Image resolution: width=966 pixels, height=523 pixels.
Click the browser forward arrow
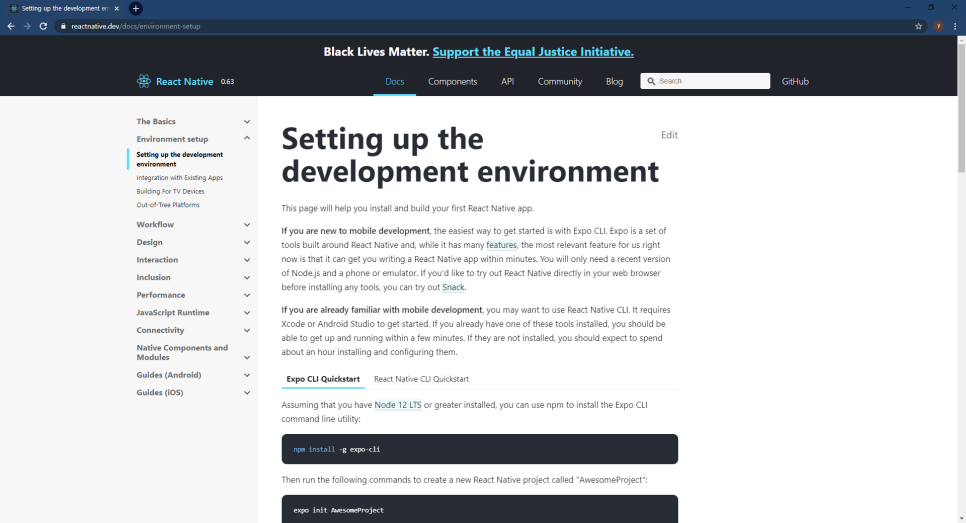(27, 26)
